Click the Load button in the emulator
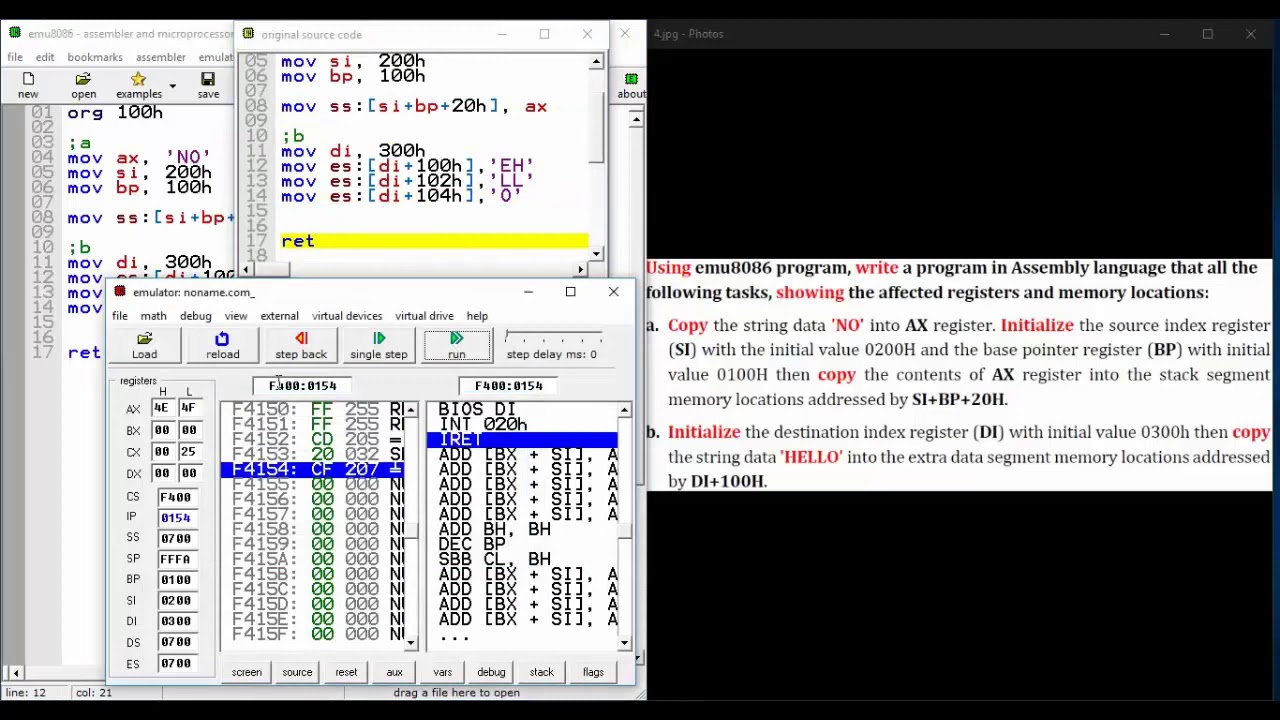 pyautogui.click(x=144, y=345)
